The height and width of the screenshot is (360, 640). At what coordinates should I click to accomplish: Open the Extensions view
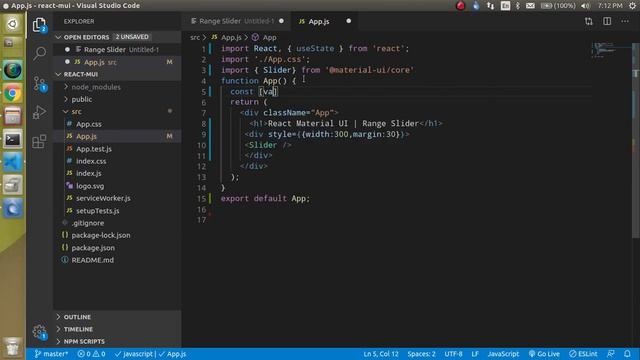coord(39,141)
